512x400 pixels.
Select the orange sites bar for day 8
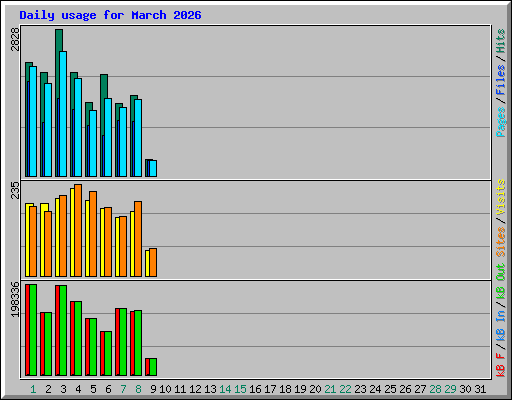tap(138, 239)
